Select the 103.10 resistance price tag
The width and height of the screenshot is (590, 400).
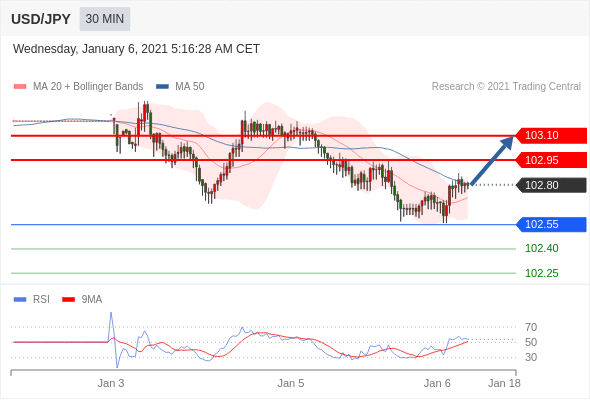tap(550, 135)
